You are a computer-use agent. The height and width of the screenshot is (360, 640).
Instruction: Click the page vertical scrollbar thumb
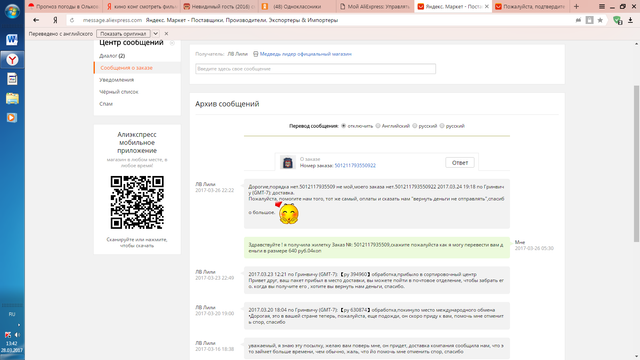coord(636,163)
